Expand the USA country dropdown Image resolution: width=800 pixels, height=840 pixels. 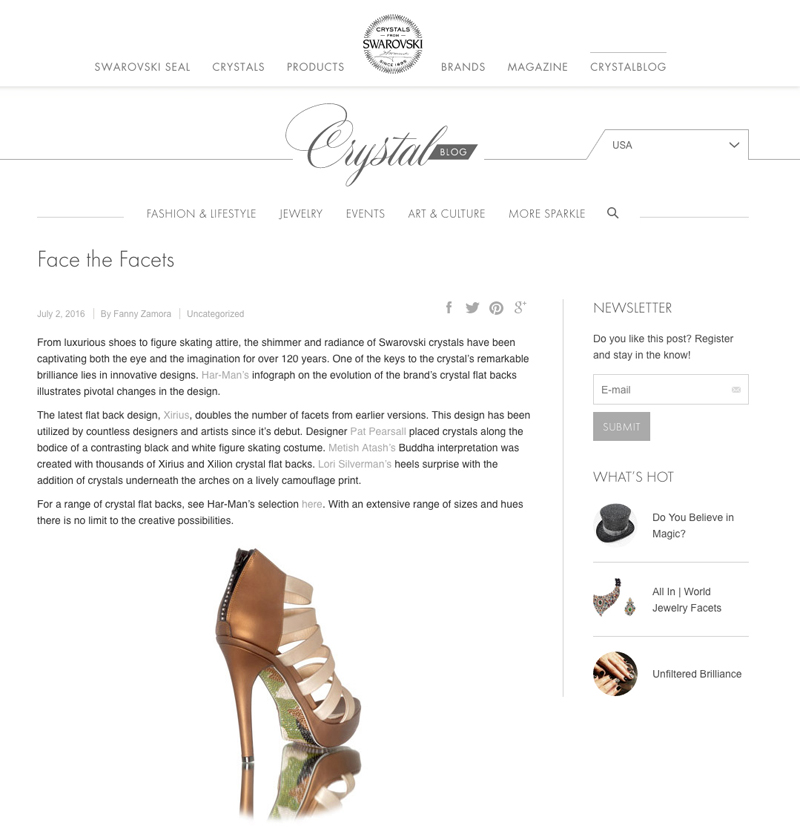tap(675, 145)
